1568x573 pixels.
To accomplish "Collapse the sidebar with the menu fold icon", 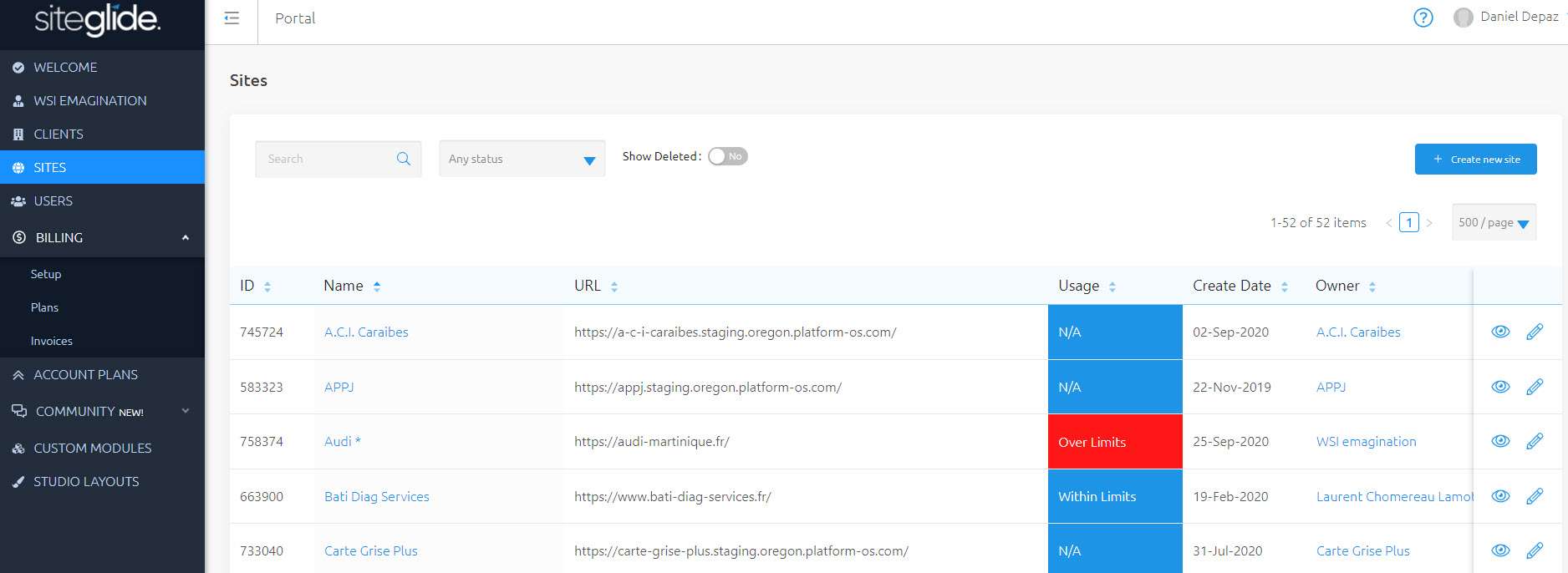I will click(232, 18).
